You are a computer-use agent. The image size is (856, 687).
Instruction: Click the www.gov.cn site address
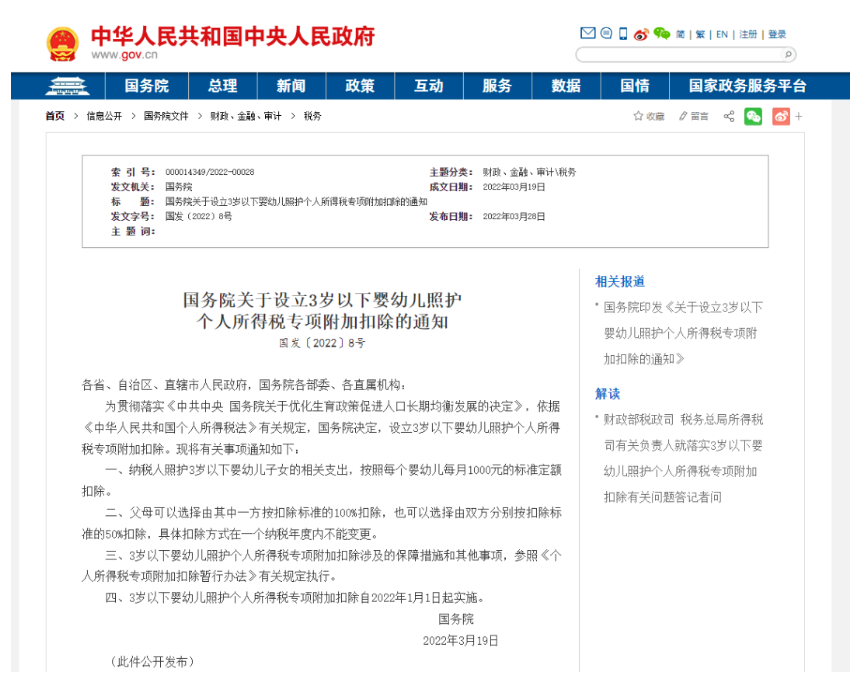[124, 55]
